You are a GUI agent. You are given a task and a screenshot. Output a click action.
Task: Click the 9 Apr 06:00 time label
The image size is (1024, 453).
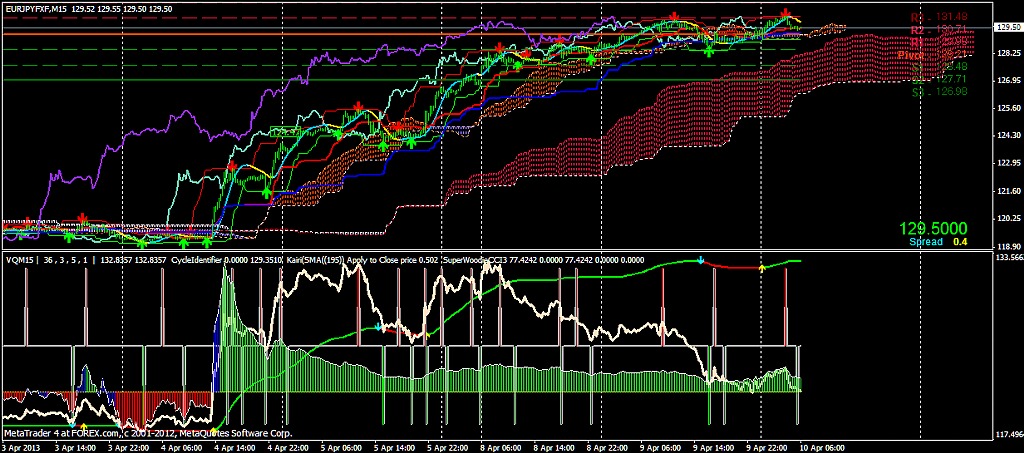[x=662, y=448]
